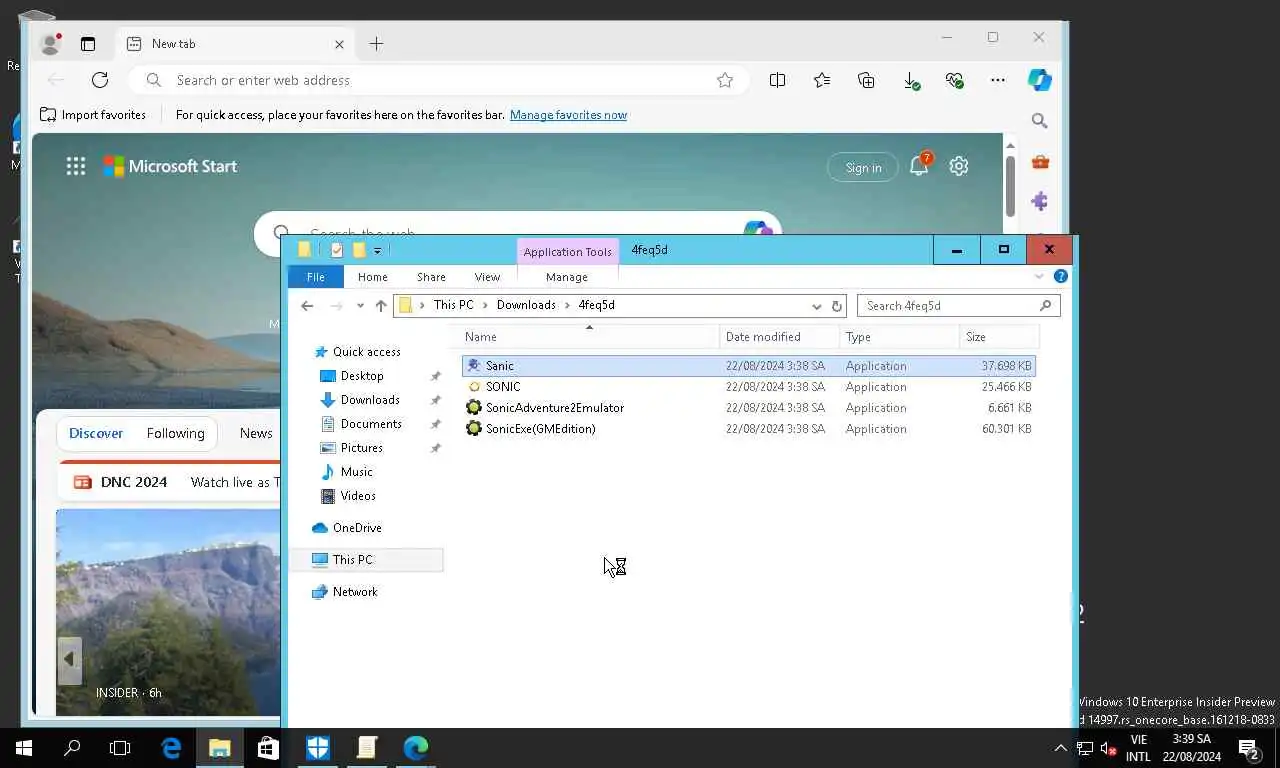
Task: Select SonicAdventure2Emulator file
Action: 748,408
